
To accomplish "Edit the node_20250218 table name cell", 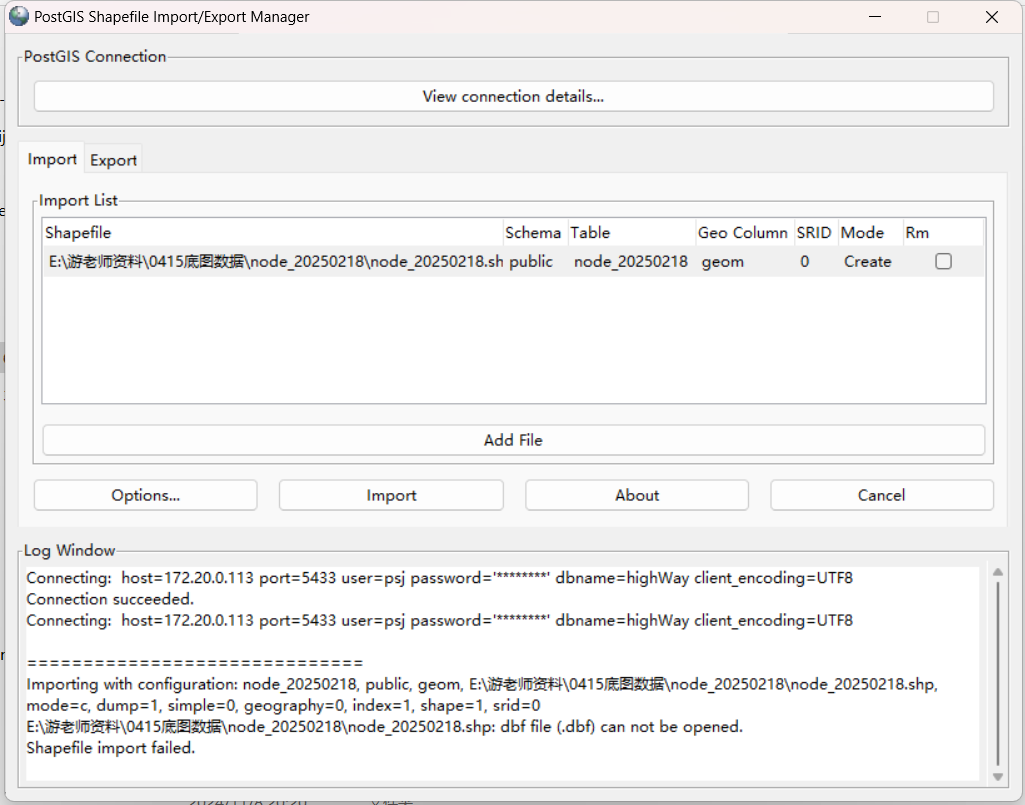I will click(x=631, y=262).
